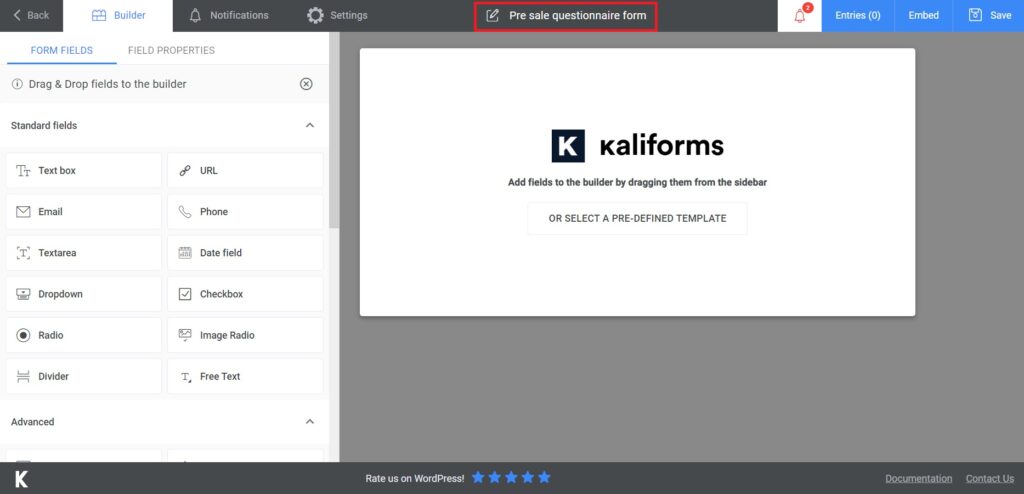Click the Builder layout icon
Screen dimensions: 1024x494
click(99, 16)
